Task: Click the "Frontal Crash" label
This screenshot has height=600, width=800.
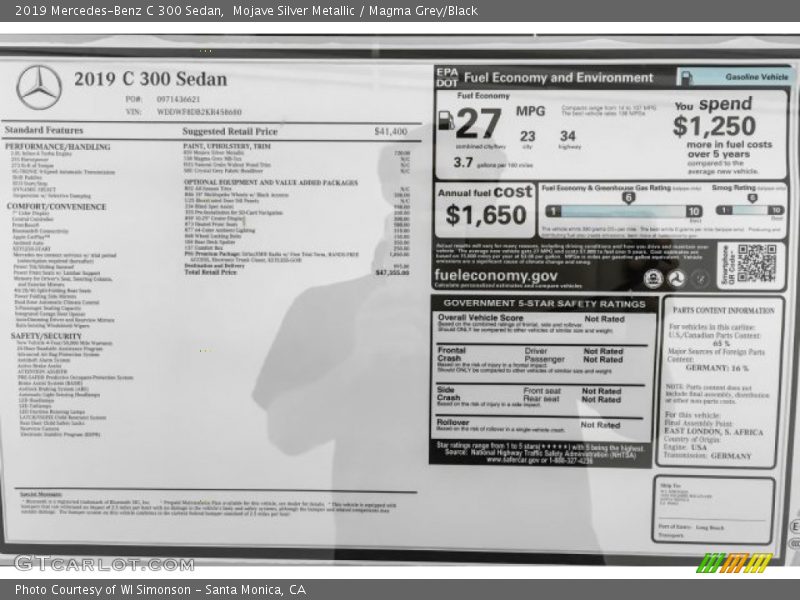Action: 451,354
